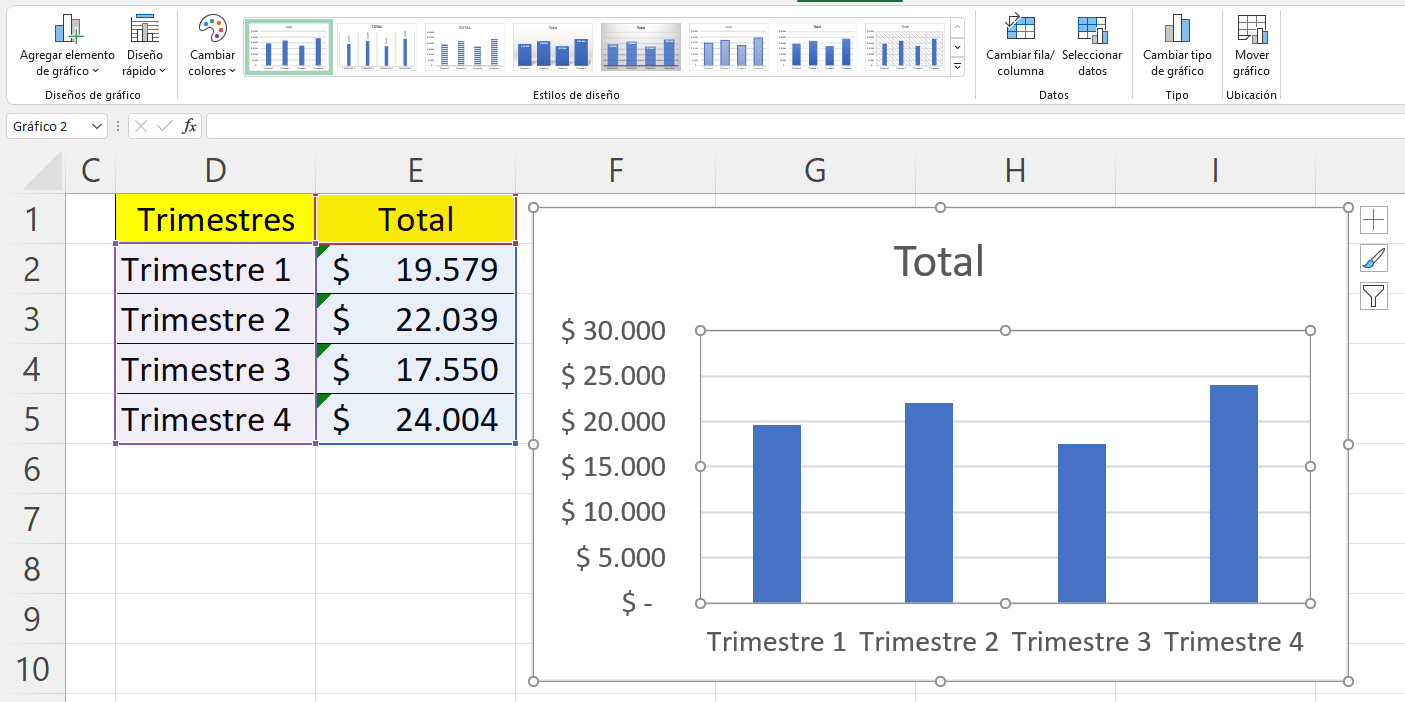Select the Trimestre 3 bar in chart
1405x702 pixels.
[x=1082, y=523]
